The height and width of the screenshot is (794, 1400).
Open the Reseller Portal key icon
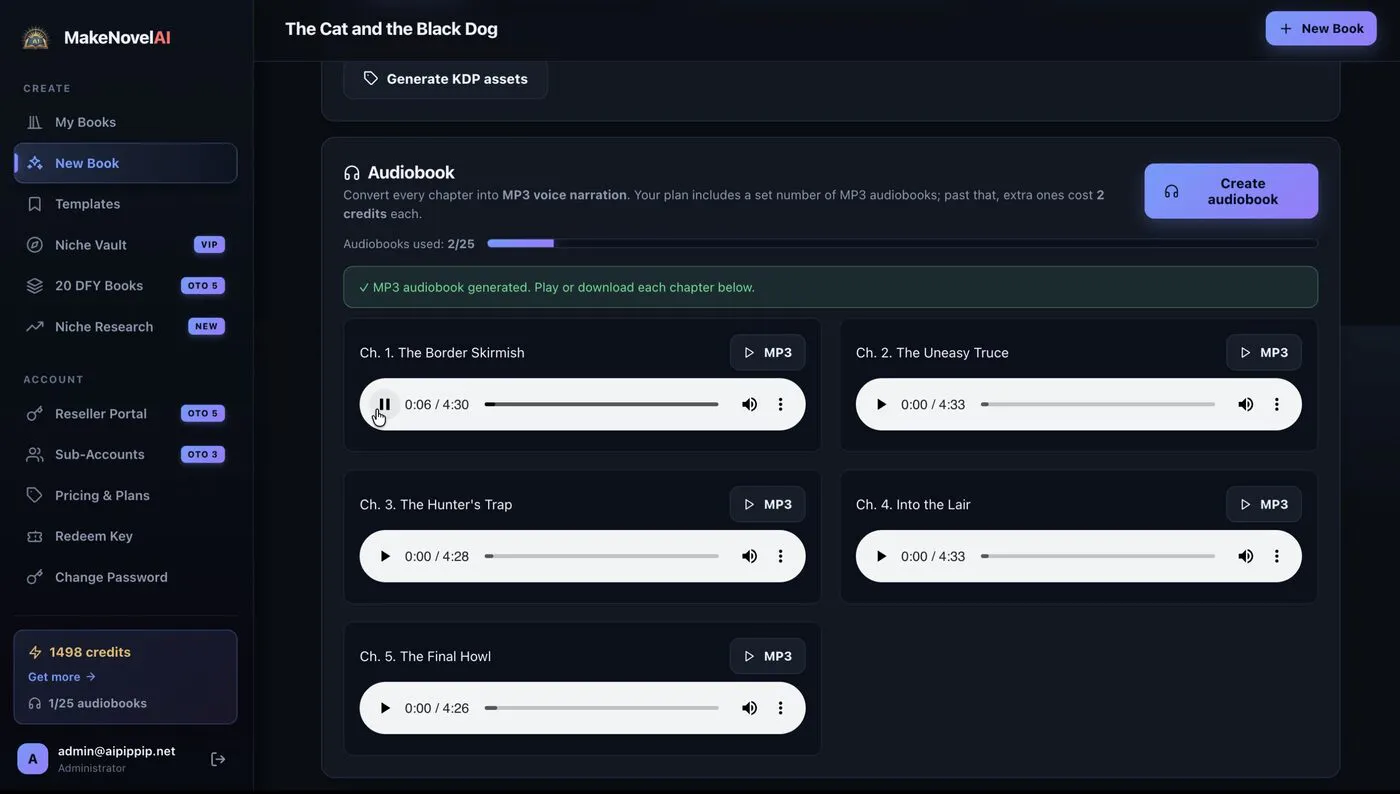click(35, 414)
